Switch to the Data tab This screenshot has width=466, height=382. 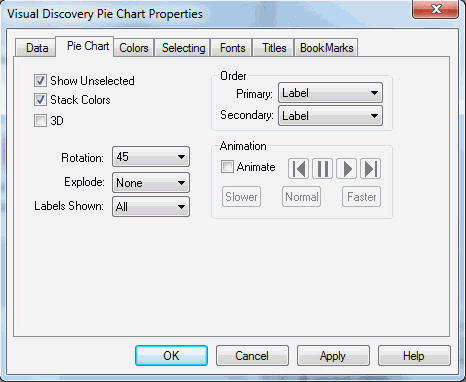pos(36,48)
